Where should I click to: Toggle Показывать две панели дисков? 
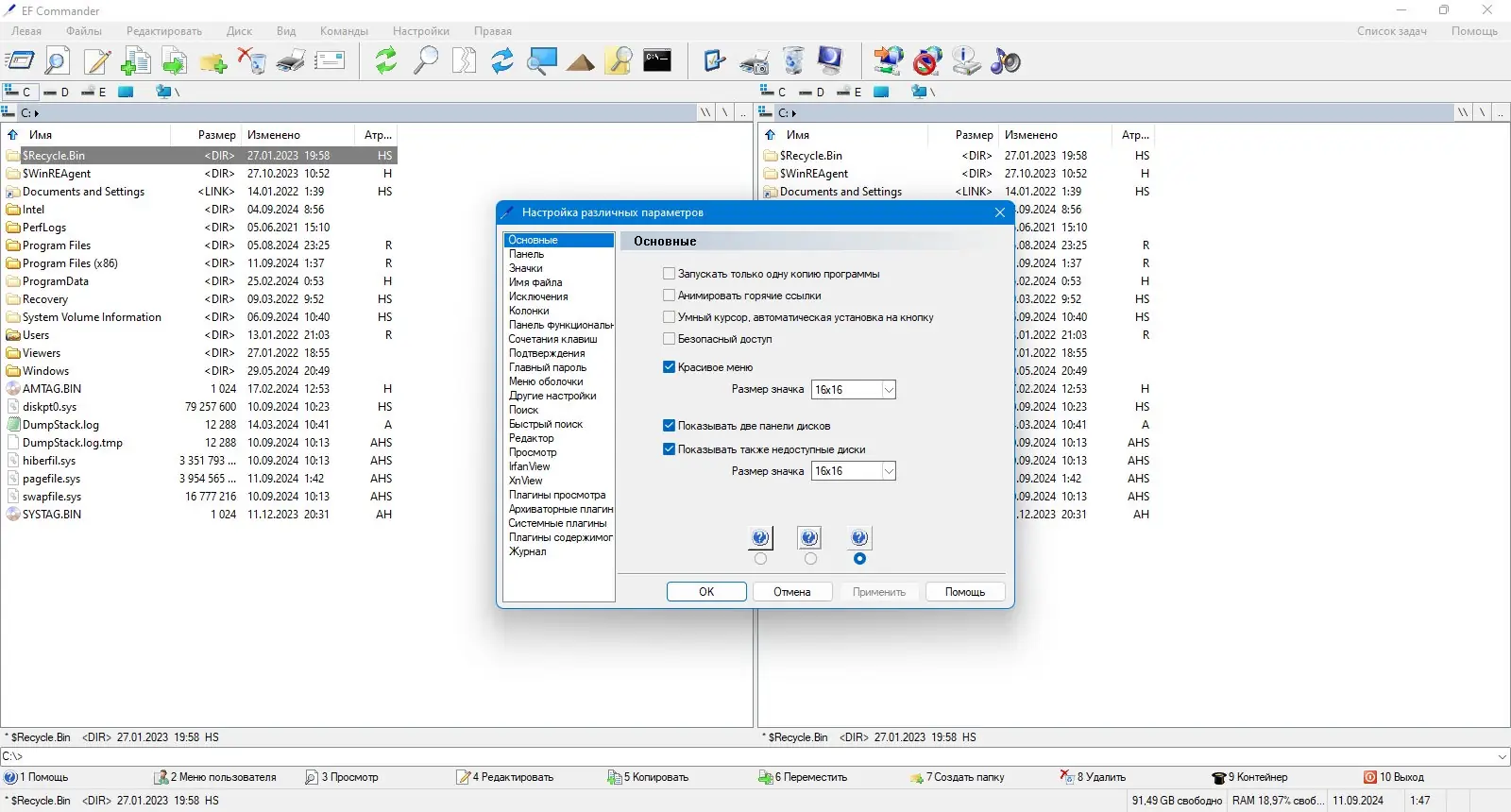tap(669, 426)
